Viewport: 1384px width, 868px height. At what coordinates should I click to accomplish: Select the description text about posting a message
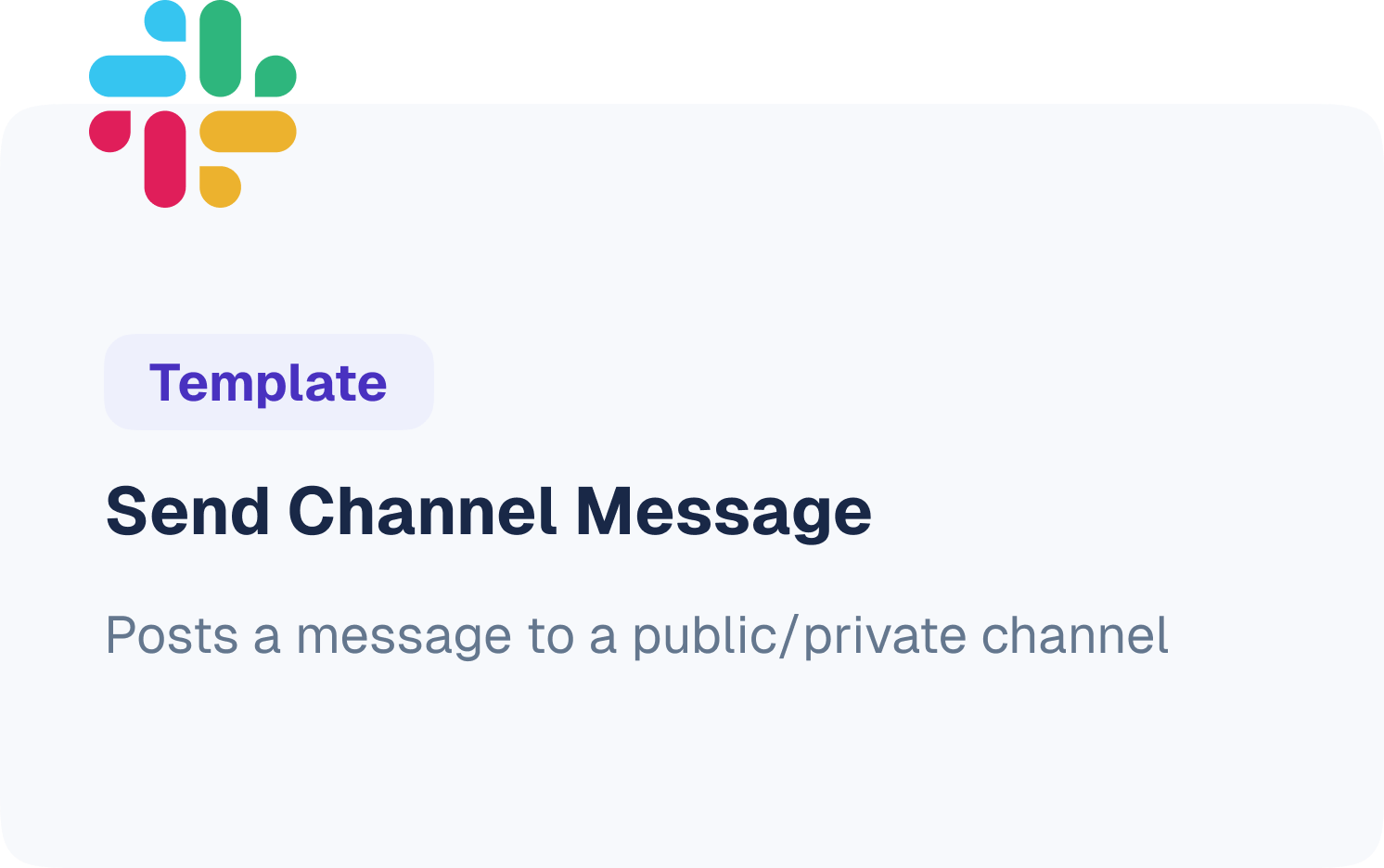click(x=637, y=637)
